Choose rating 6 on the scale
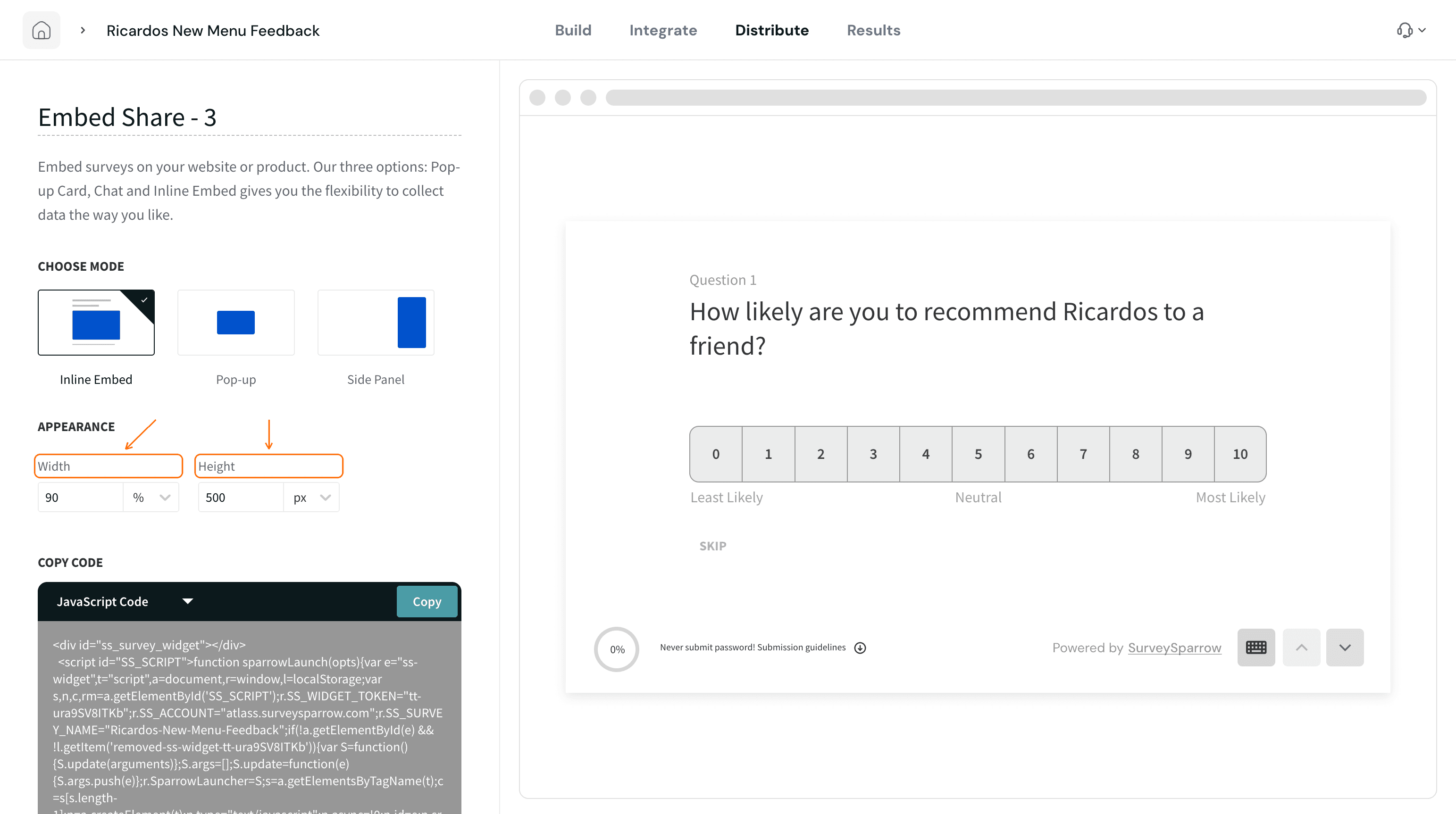1456x814 pixels. pyautogui.click(x=1031, y=454)
